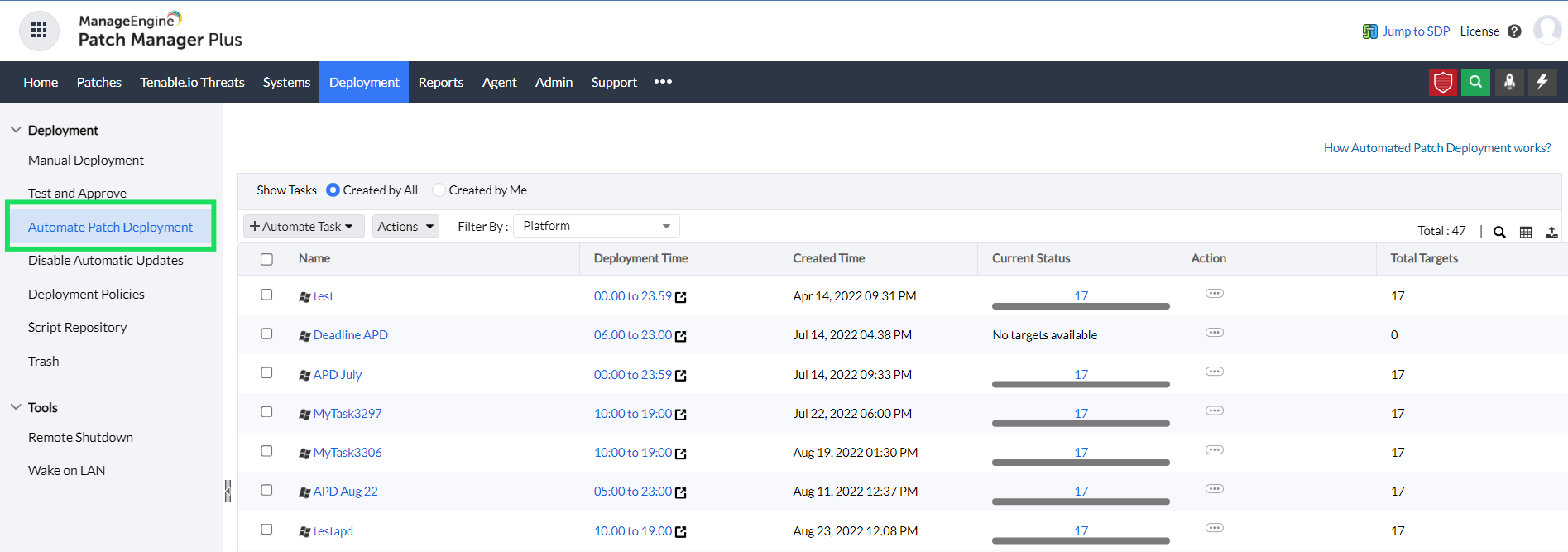The image size is (1568, 552).
Task: Select the Created by Me radio button
Action: (x=439, y=190)
